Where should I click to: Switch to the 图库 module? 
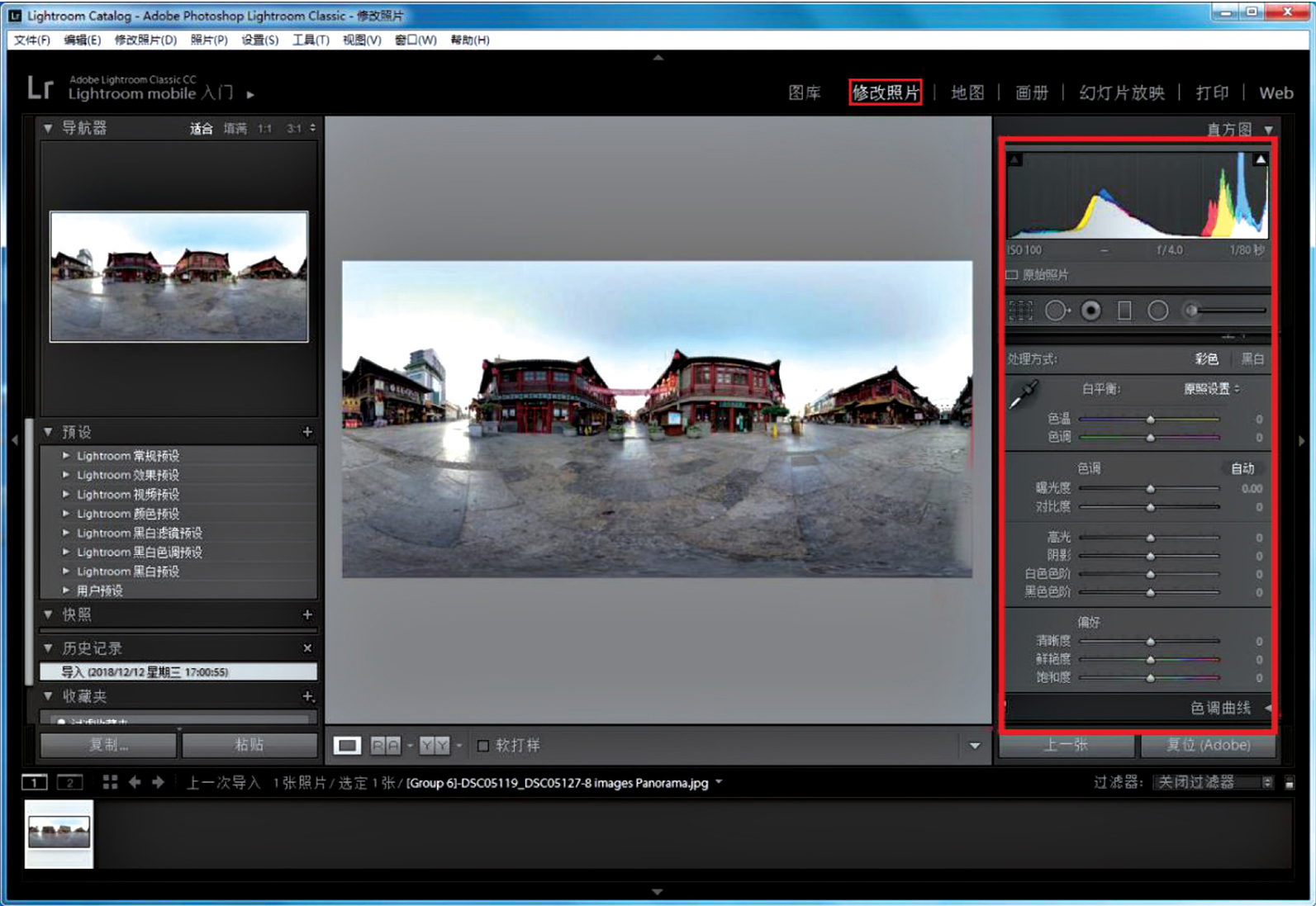(804, 93)
